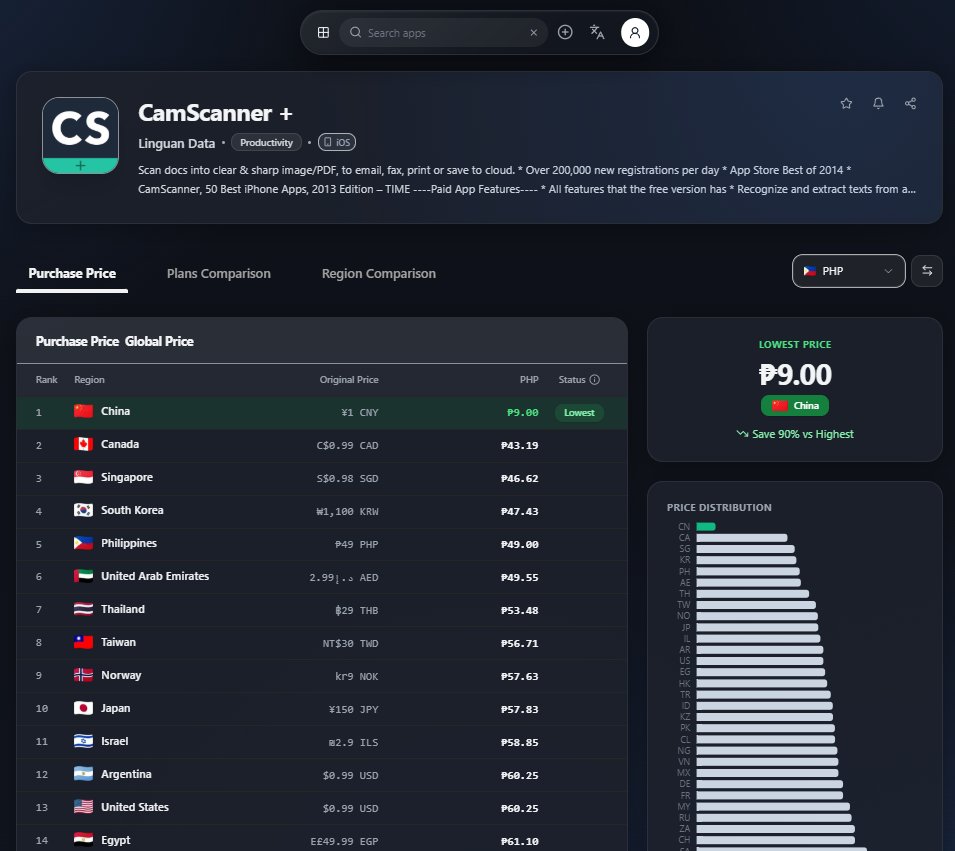Click the swap arrows button
Screen dimensions: 955x851
pos(927,271)
